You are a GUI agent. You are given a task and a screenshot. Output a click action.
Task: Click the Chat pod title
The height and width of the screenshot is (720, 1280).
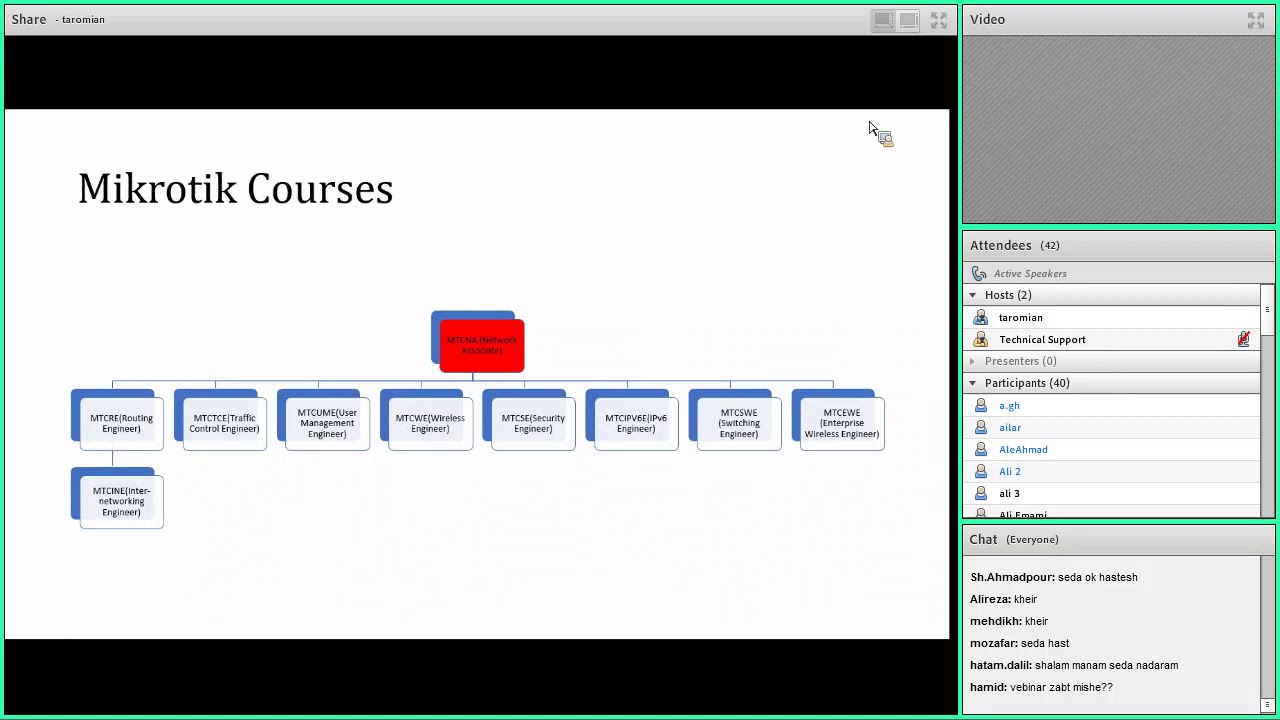tap(983, 539)
